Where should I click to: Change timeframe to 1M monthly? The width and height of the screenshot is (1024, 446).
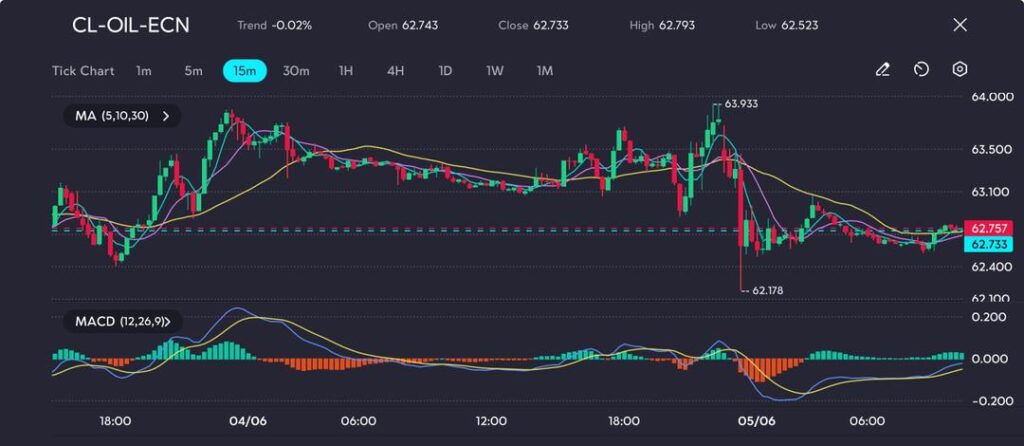tap(545, 71)
